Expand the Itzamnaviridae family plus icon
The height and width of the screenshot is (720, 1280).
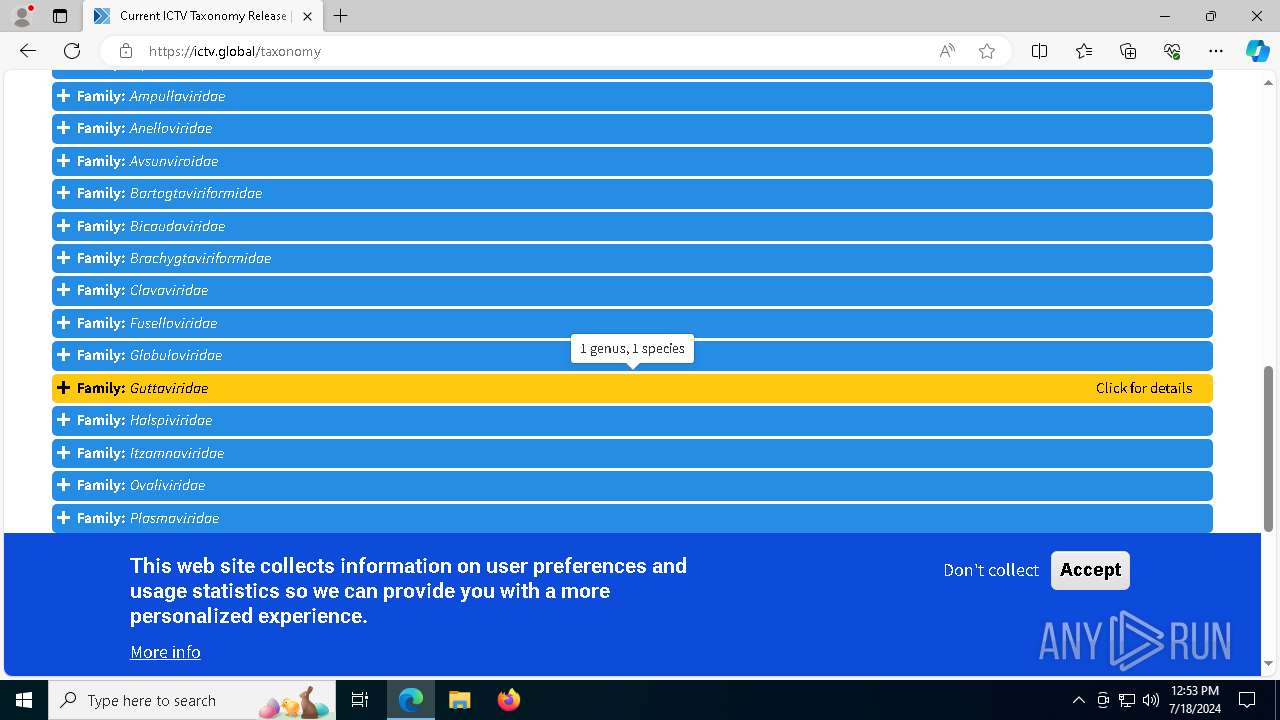pyautogui.click(x=64, y=453)
